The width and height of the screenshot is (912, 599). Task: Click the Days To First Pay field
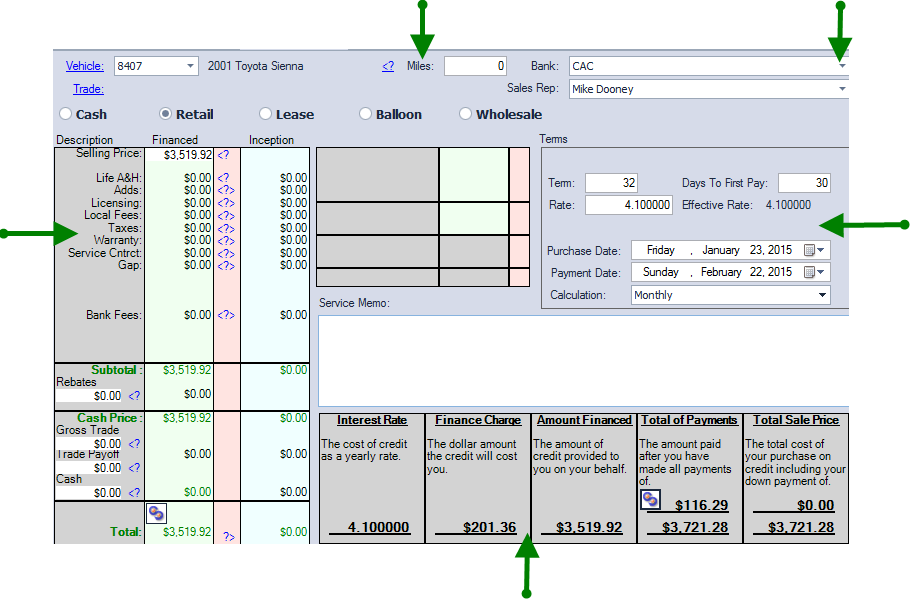[x=804, y=183]
